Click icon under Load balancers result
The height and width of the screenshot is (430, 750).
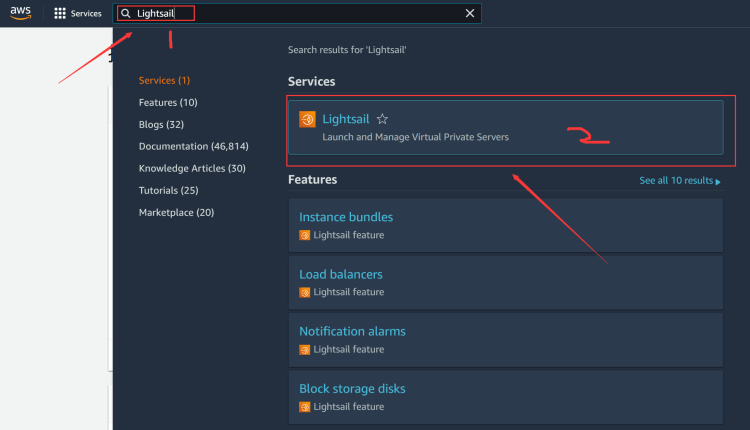pyautogui.click(x=305, y=292)
